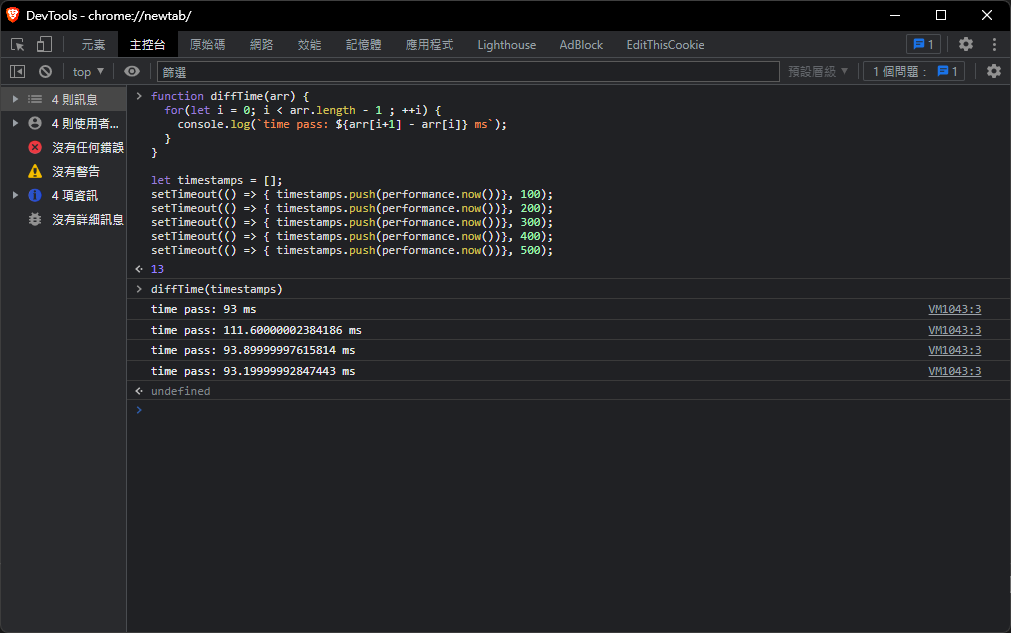Switch to the Lighthouse tab
The width and height of the screenshot is (1011, 633).
click(x=506, y=45)
